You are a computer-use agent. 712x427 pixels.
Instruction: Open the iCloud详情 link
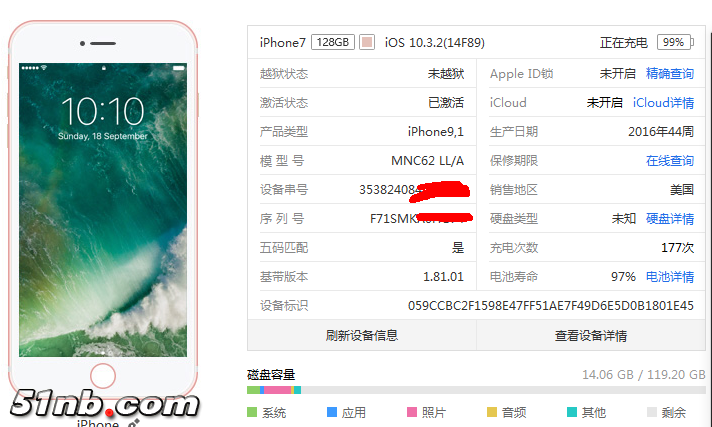[663, 103]
